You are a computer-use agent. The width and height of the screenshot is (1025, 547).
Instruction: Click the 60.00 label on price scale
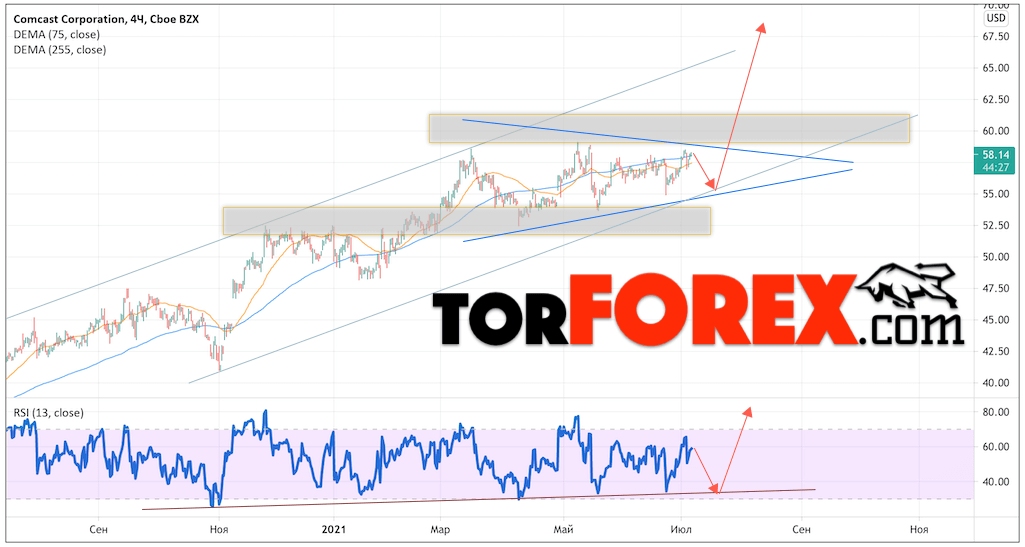[x=994, y=131]
